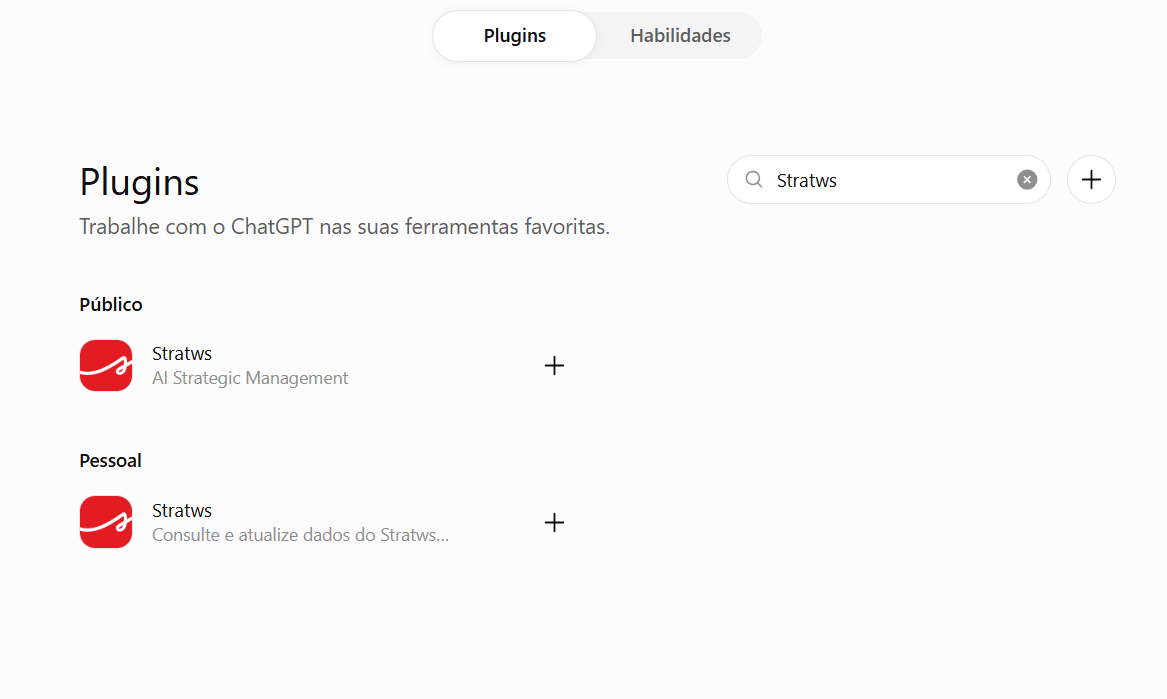Open the red Stratws logo under Público
The height and width of the screenshot is (699, 1167).
pos(106,366)
